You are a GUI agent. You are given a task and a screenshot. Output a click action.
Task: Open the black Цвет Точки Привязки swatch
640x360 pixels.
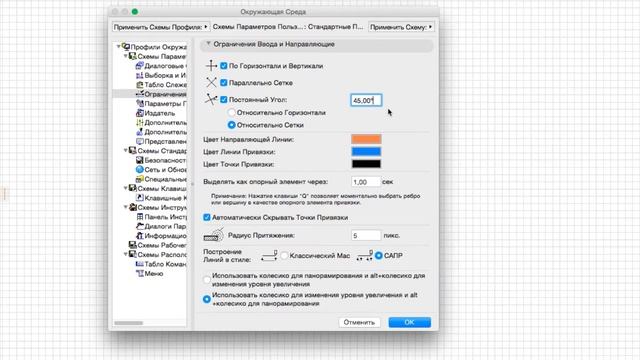366,164
